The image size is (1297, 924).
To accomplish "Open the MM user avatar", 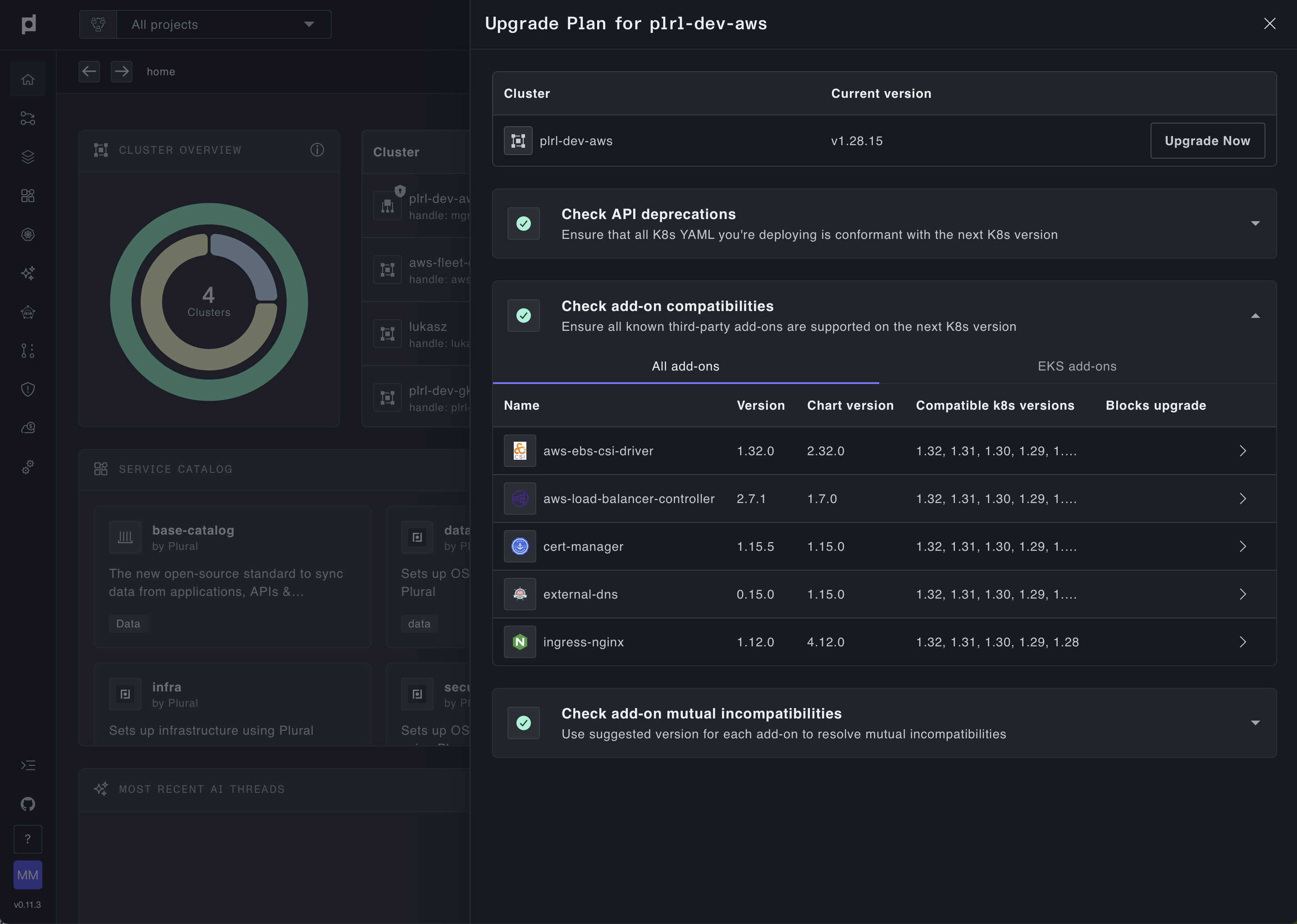I will click(27, 874).
